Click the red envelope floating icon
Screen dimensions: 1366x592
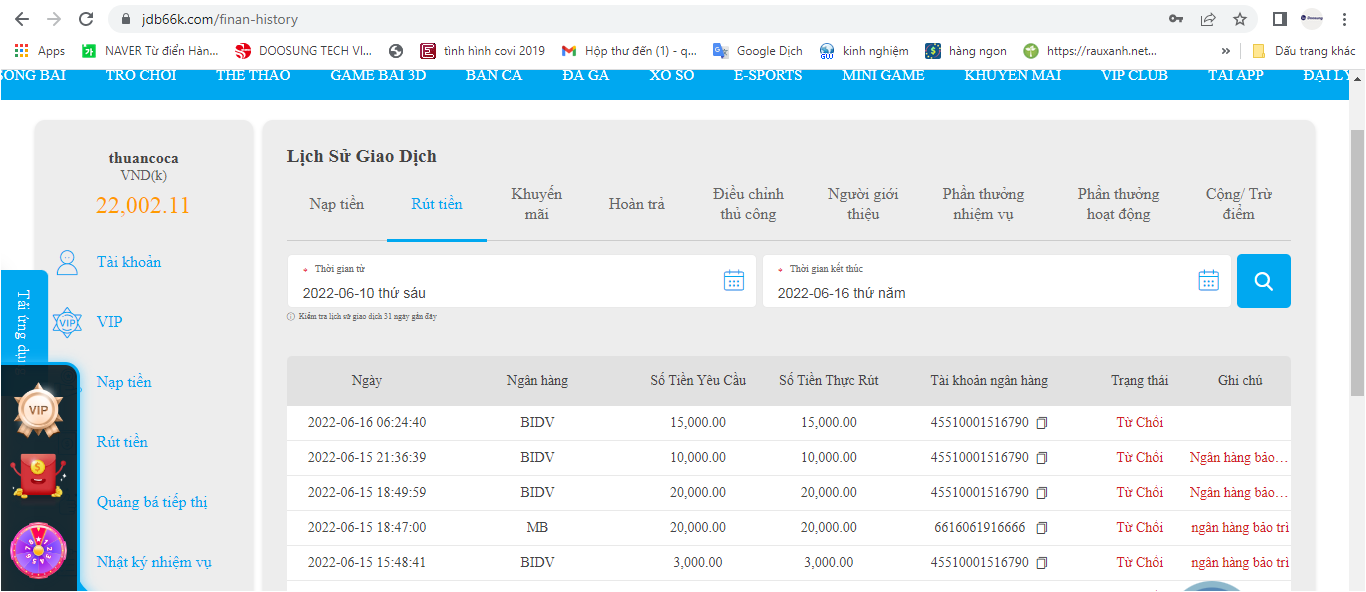tap(38, 477)
